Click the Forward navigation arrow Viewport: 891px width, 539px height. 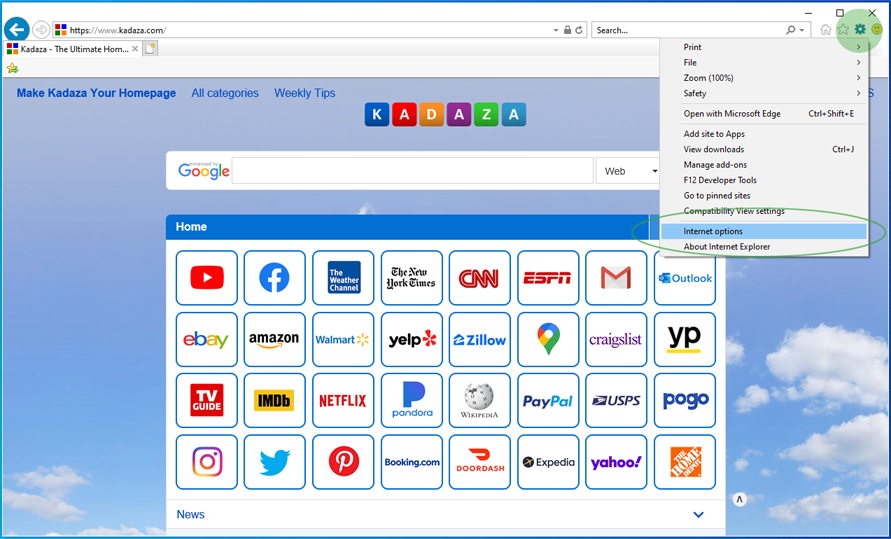[41, 30]
